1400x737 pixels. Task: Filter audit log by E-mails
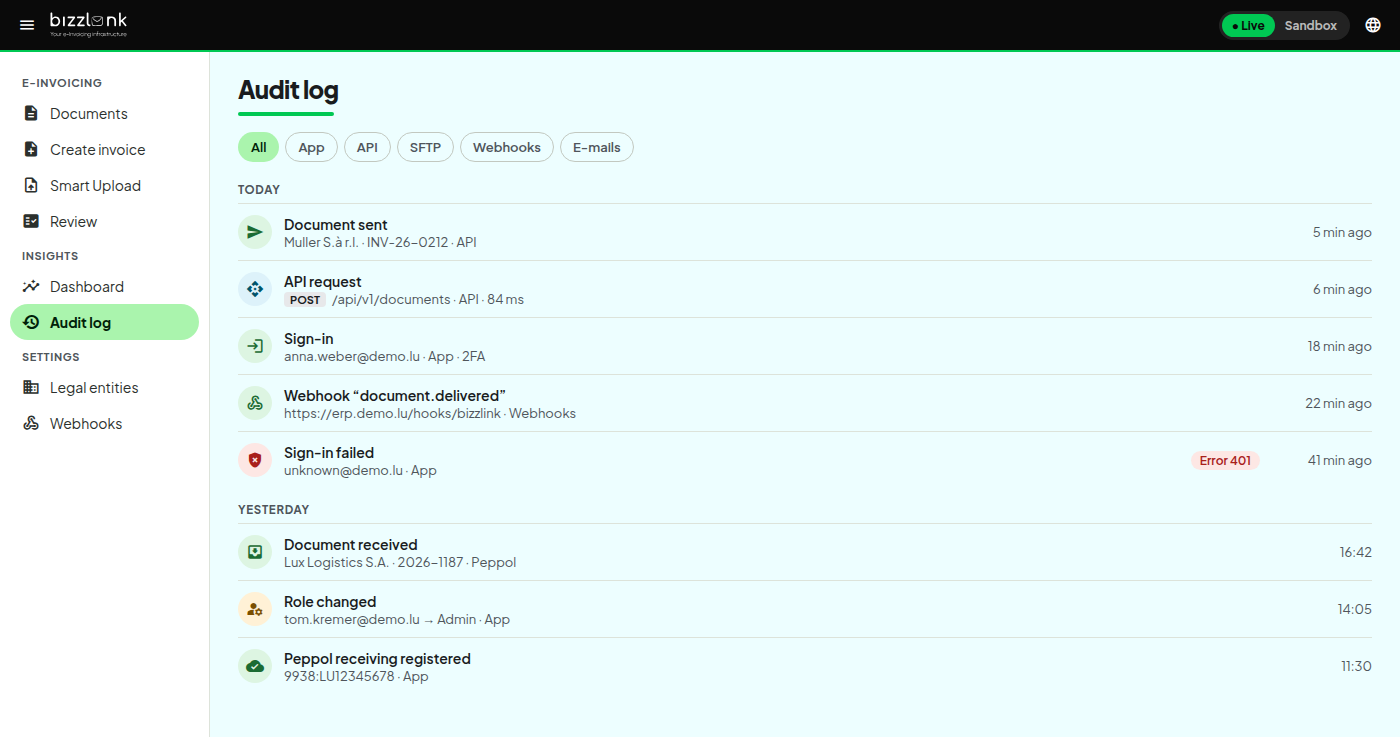596,148
